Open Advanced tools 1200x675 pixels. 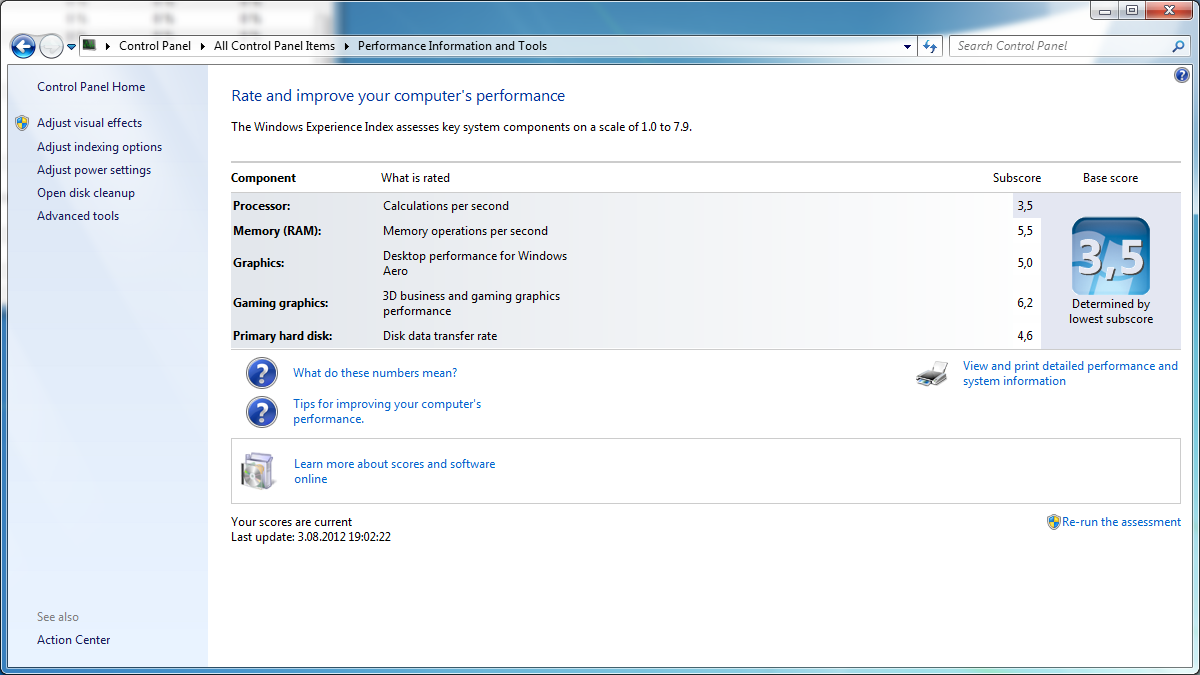[78, 216]
